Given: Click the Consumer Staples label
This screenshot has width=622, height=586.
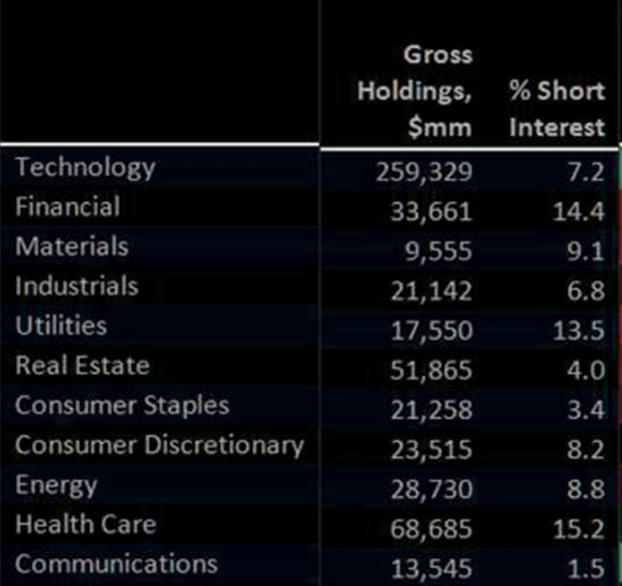Looking at the screenshot, I should pos(122,405).
